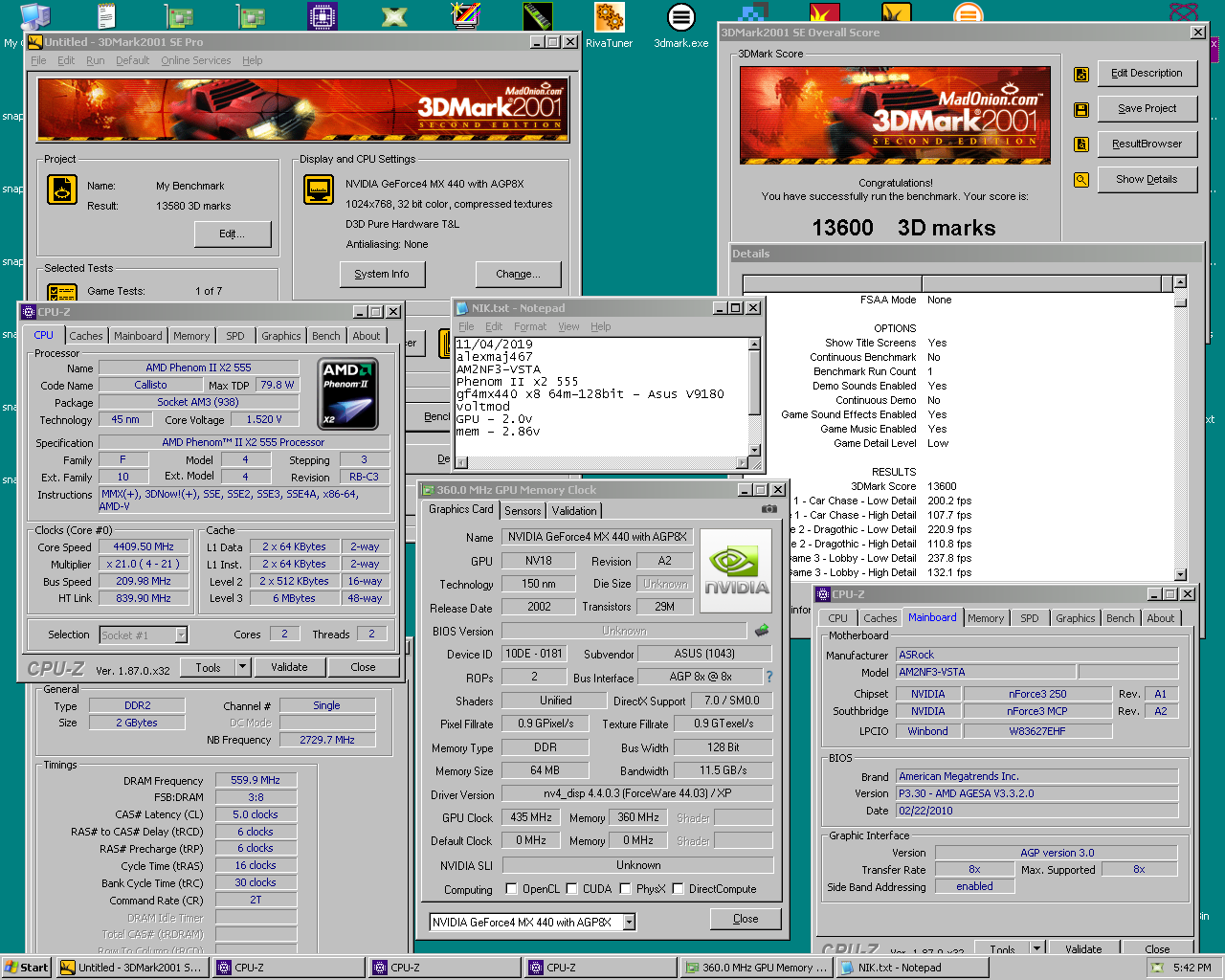Viewport: 1225px width, 980px height.
Task: Click Save Project disk icon
Action: pyautogui.click(x=1081, y=109)
